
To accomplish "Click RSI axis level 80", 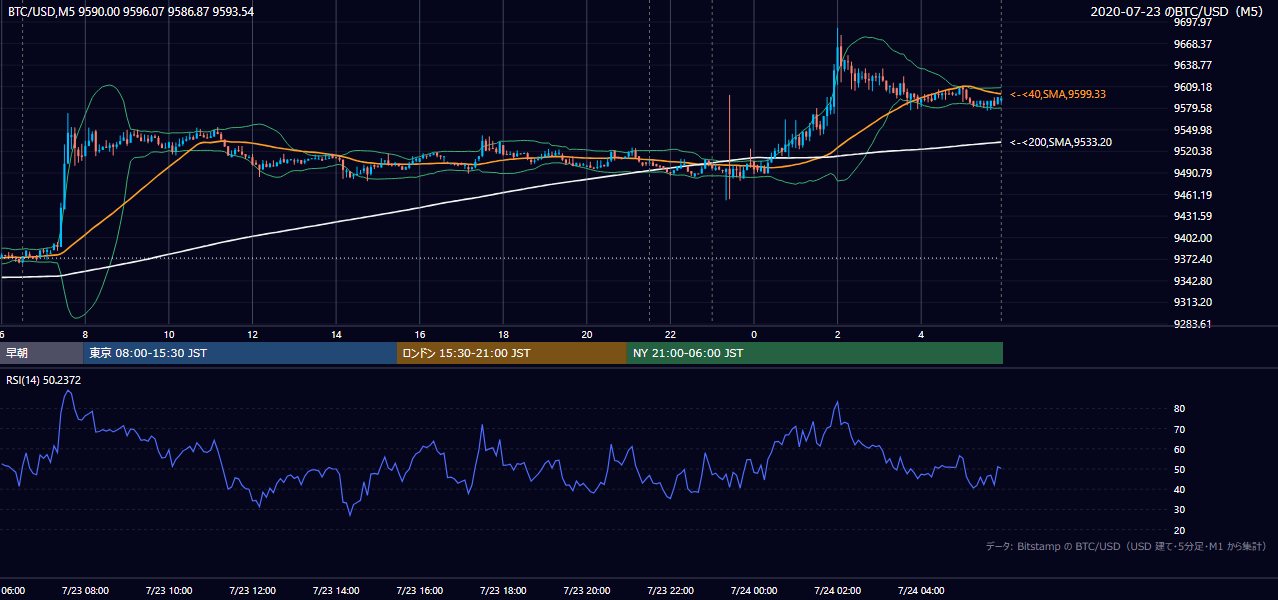I will click(x=1179, y=409).
